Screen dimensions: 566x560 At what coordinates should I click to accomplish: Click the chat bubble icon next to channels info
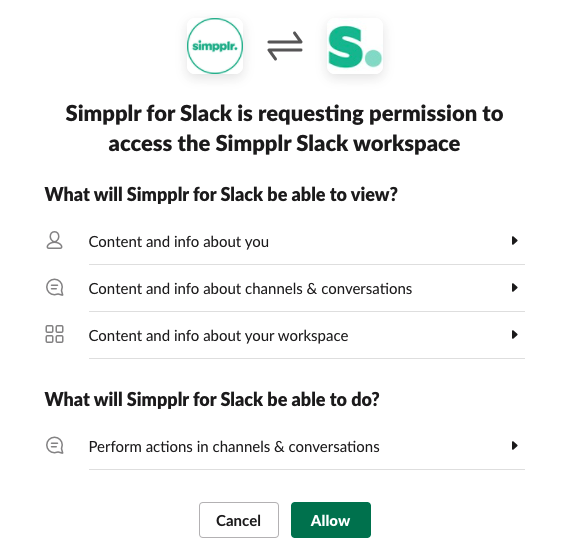[x=55, y=288]
